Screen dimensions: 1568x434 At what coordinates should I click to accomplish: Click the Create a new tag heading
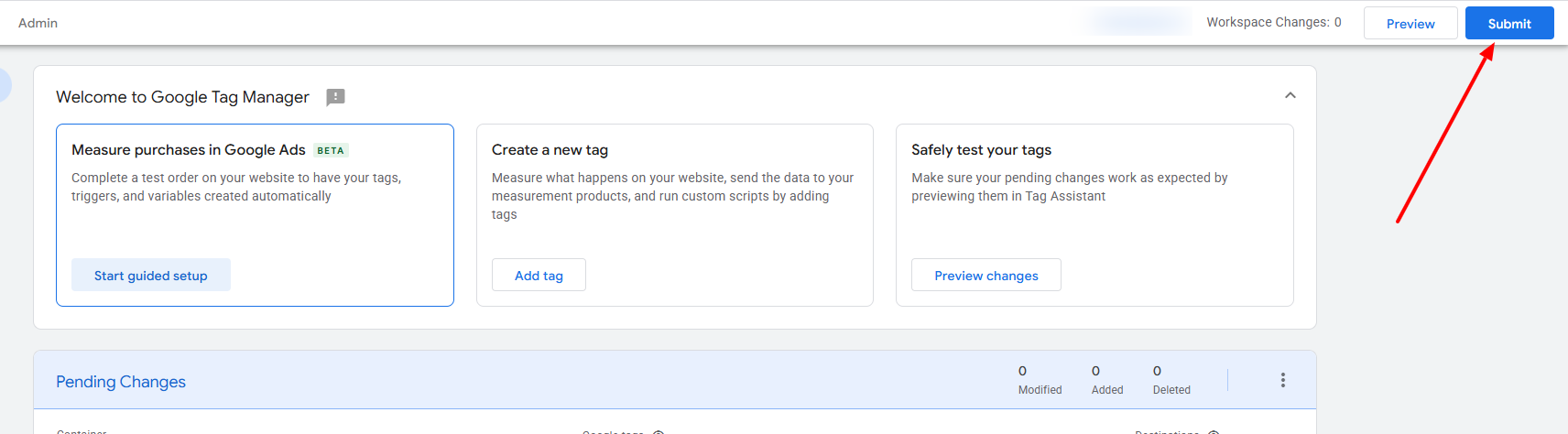(x=550, y=150)
